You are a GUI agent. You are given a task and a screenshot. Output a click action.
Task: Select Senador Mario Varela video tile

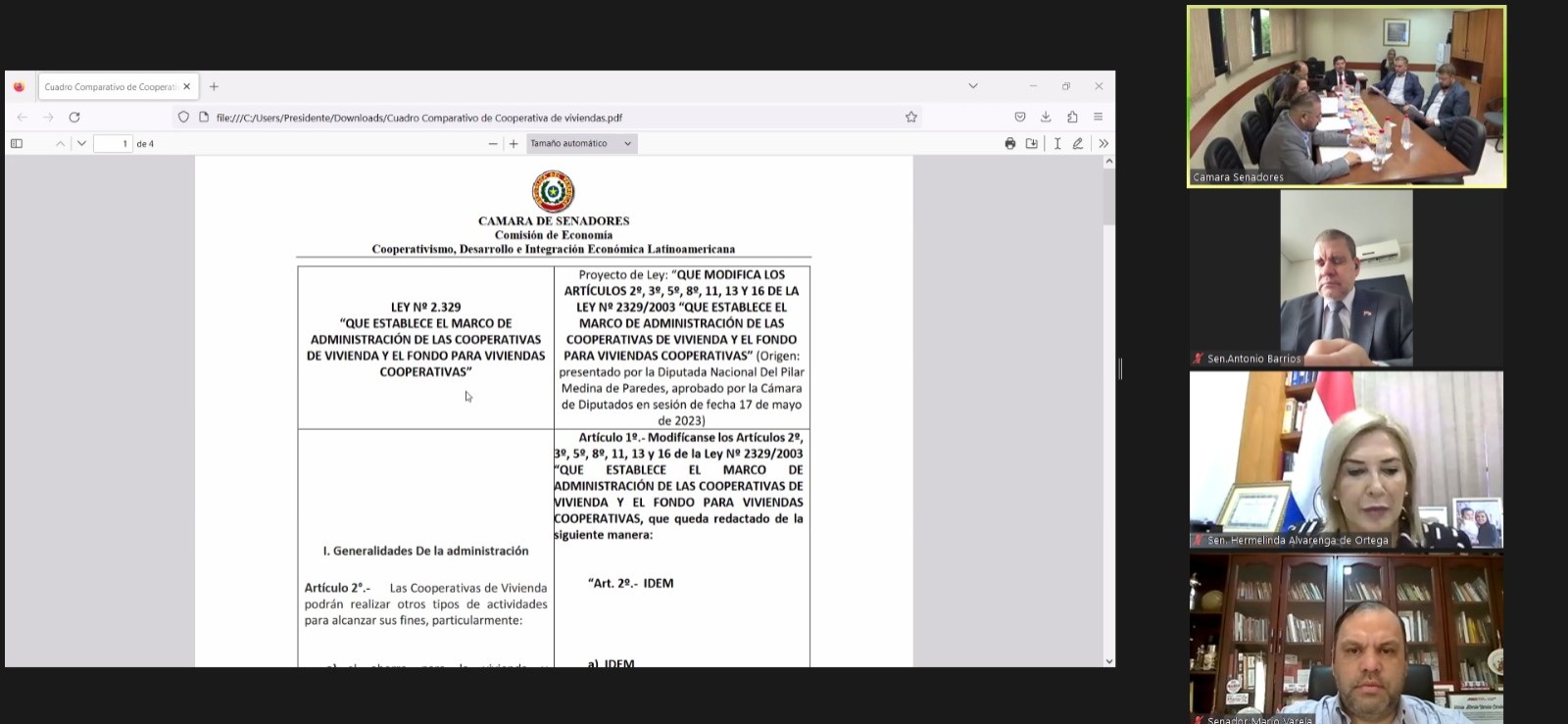pos(1347,639)
